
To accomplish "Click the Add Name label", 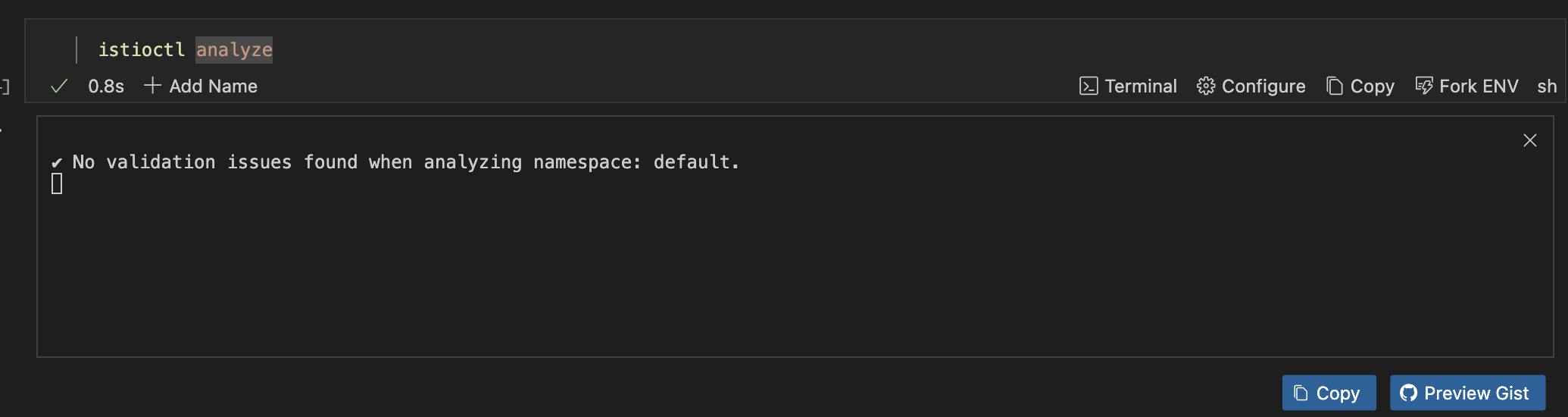I will pyautogui.click(x=214, y=86).
